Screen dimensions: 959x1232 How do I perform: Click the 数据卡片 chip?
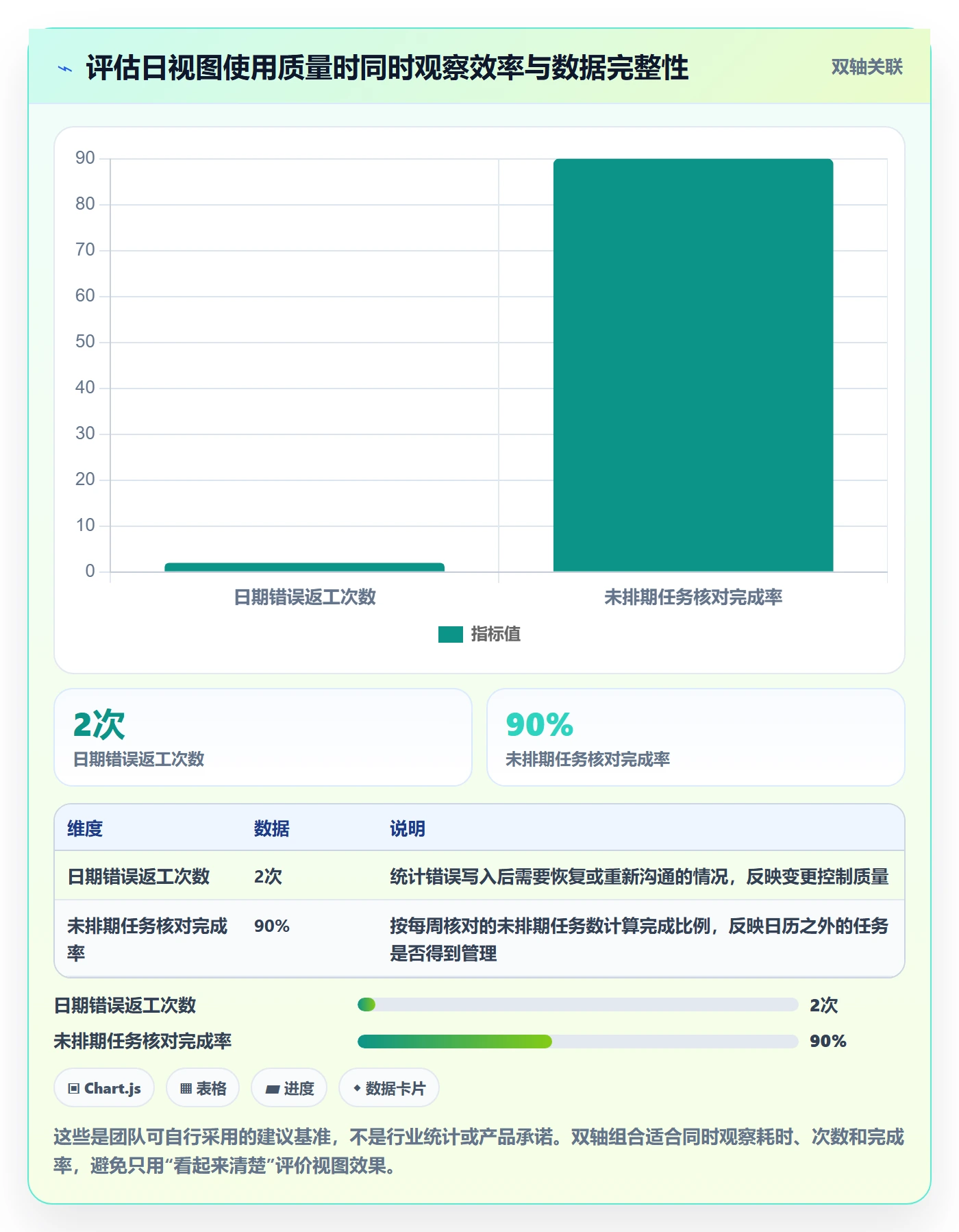(x=389, y=1088)
